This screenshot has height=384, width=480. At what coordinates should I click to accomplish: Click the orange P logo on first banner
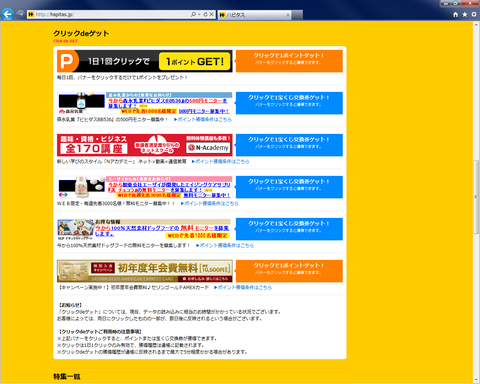point(68,61)
